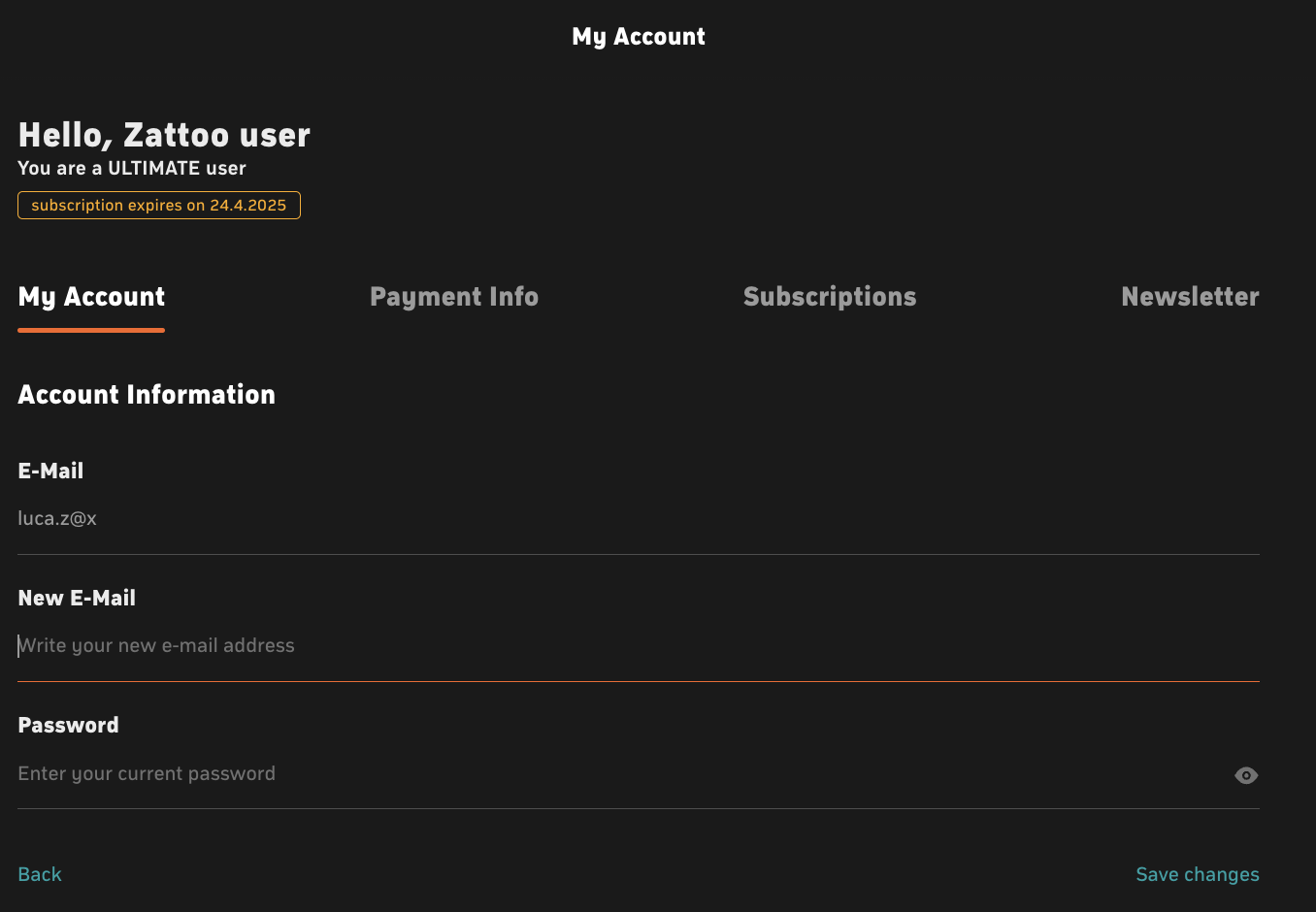Viewport: 1316px width, 912px height.
Task: Click the Account Information heading
Action: point(147,395)
